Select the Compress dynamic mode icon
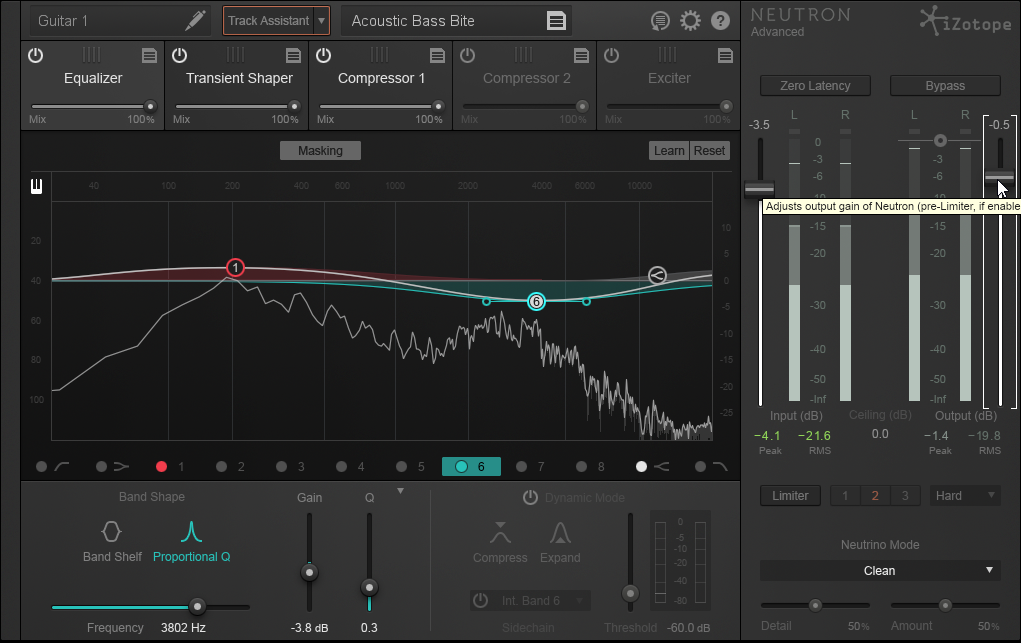The width and height of the screenshot is (1021, 643). [x=500, y=532]
